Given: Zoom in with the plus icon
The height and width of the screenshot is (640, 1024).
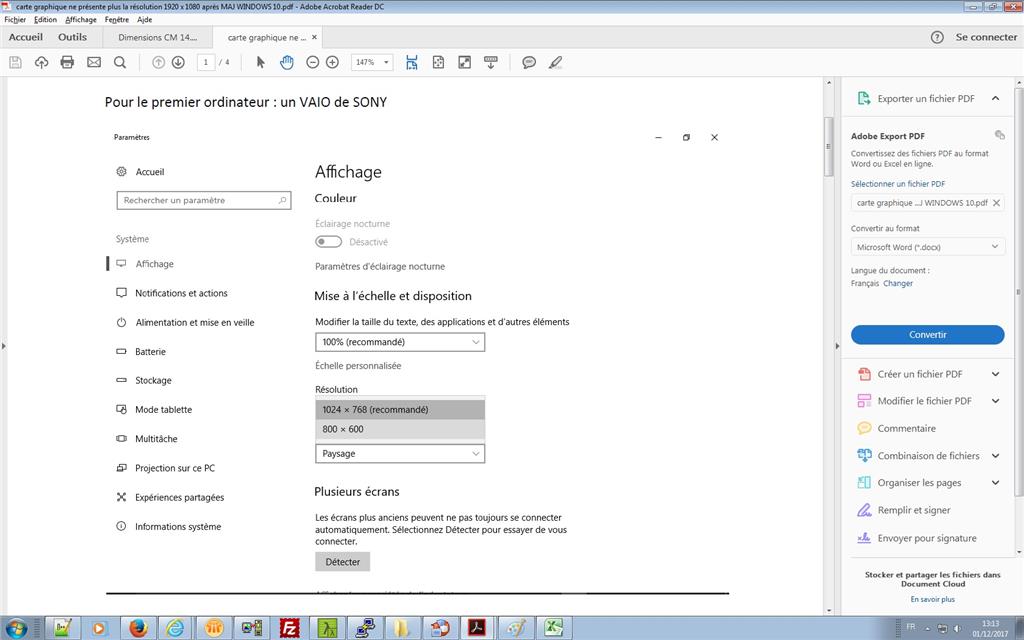Looking at the screenshot, I should (x=332, y=63).
